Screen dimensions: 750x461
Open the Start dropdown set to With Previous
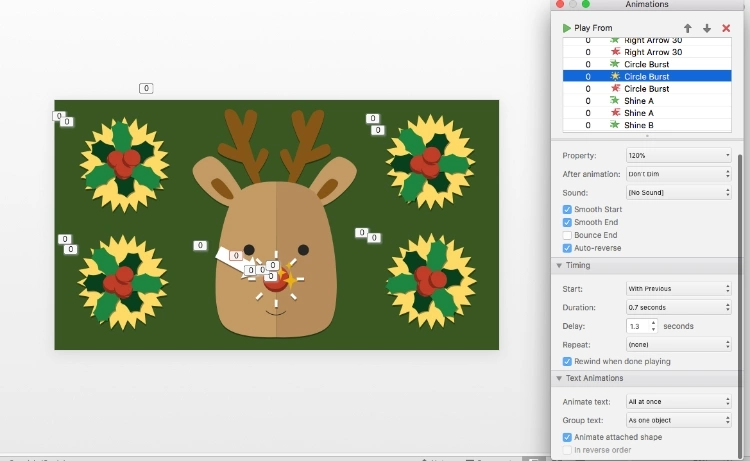pyautogui.click(x=678, y=289)
